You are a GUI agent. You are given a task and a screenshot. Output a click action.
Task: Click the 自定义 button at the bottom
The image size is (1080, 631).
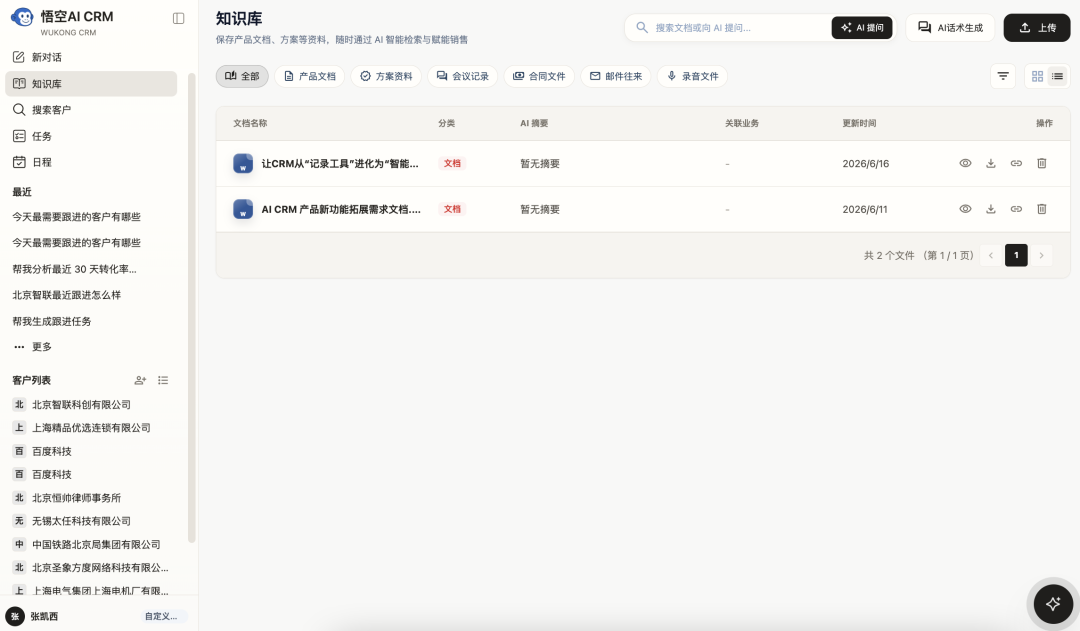click(163, 617)
